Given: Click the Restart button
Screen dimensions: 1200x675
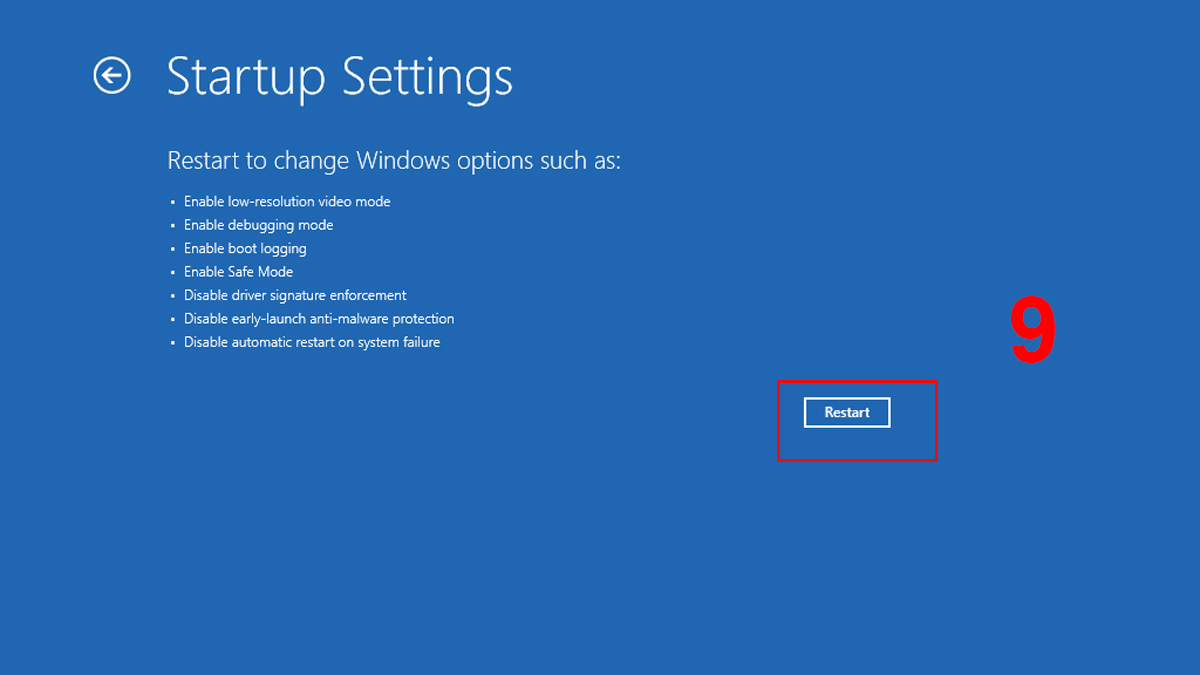Looking at the screenshot, I should [x=847, y=412].
